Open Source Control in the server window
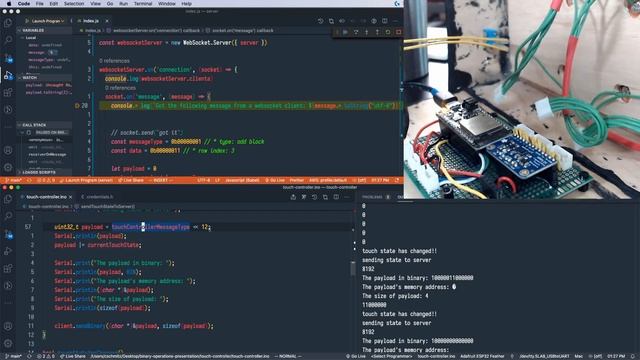This screenshot has width=640, height=360. coord(8,58)
